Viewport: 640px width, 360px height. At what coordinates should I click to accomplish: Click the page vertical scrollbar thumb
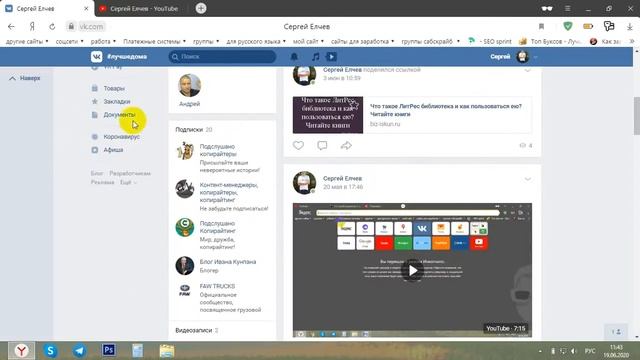click(x=636, y=116)
